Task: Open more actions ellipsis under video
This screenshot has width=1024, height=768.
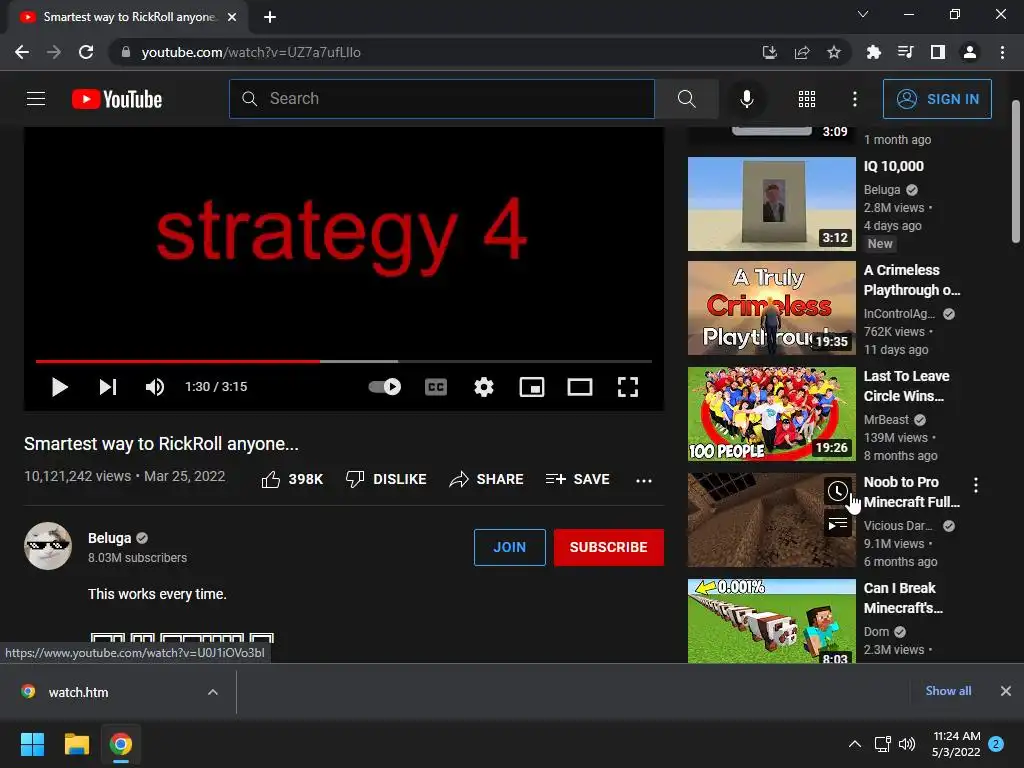Action: [644, 480]
